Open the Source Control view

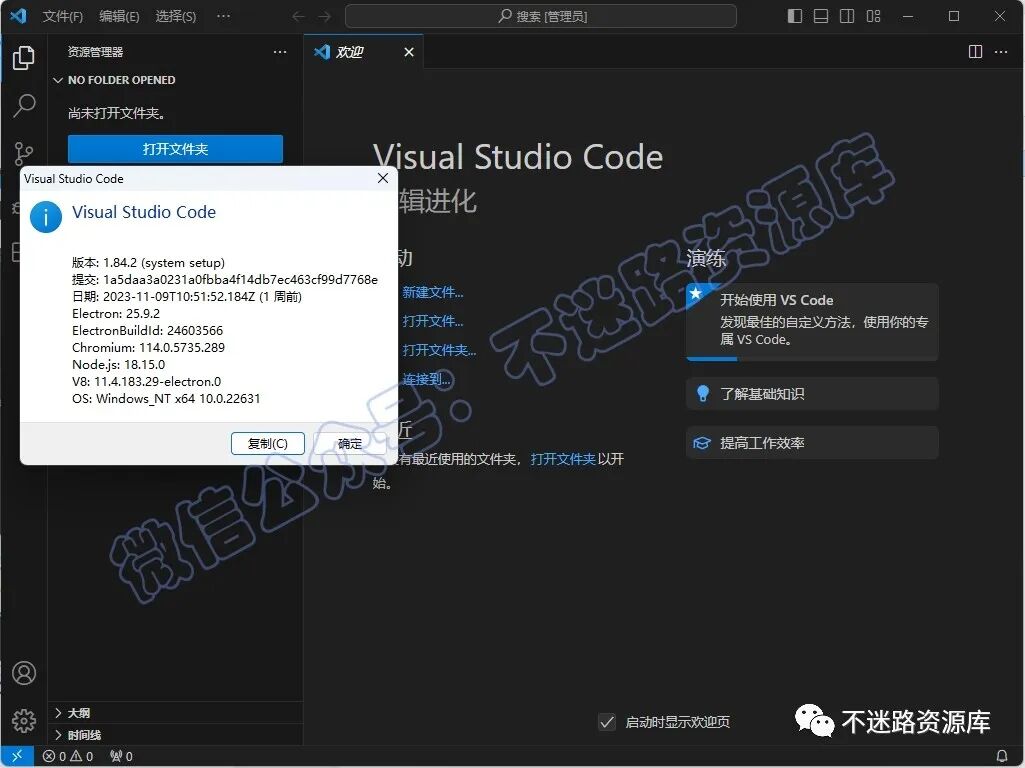24,153
